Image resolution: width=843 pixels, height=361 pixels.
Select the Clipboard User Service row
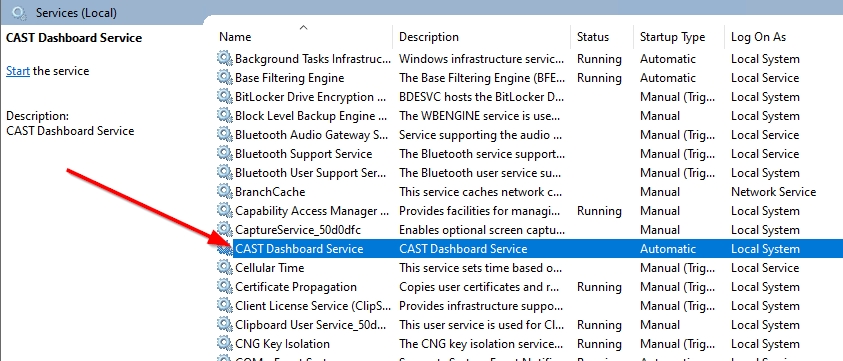tap(529, 325)
